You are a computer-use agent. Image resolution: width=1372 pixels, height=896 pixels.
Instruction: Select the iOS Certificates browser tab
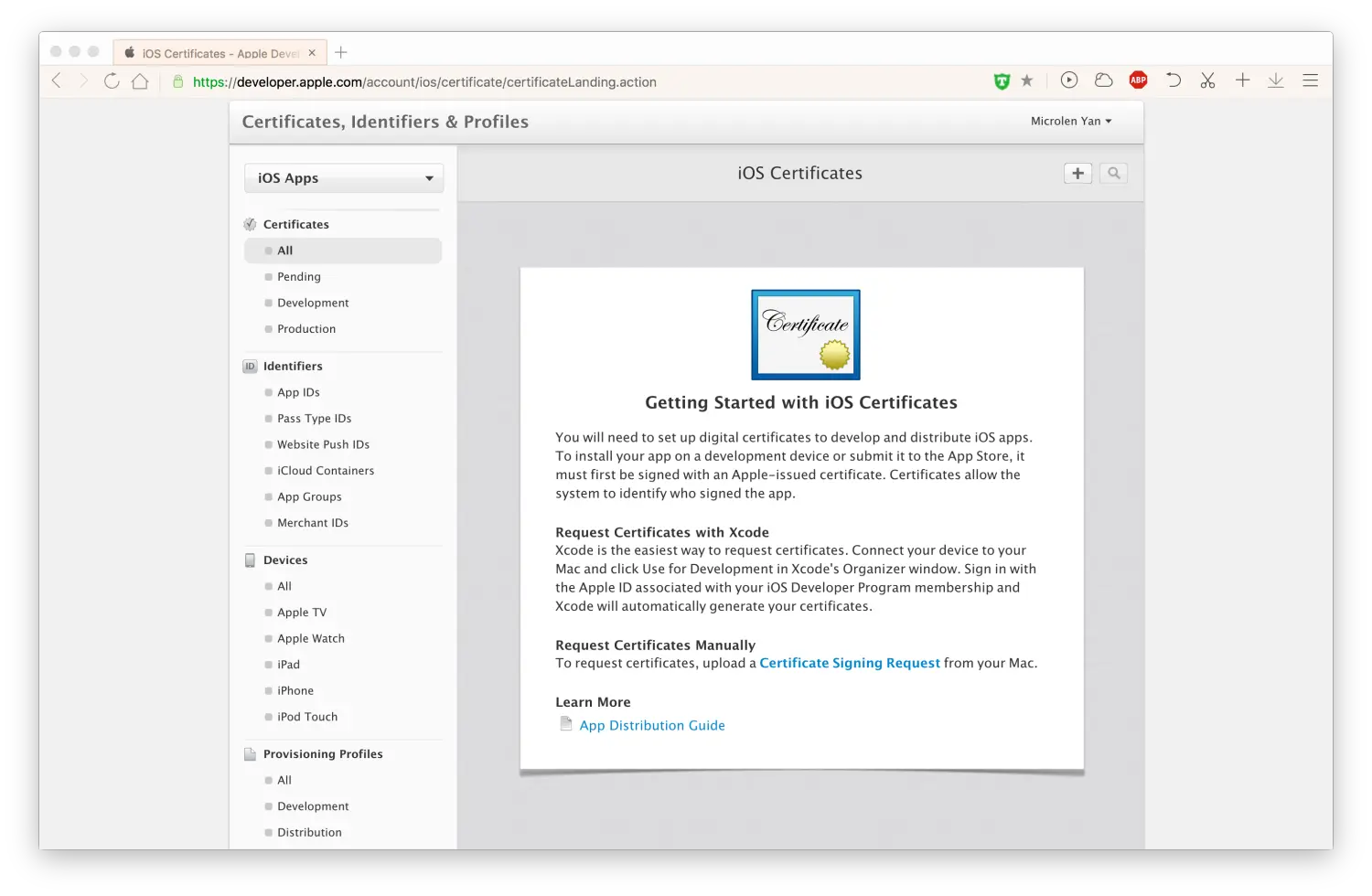219,53
